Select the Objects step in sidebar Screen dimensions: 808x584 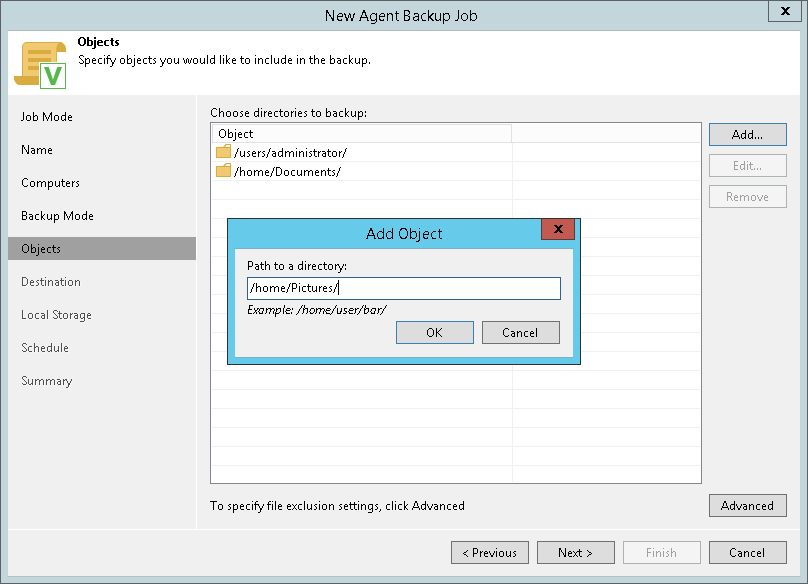41,249
